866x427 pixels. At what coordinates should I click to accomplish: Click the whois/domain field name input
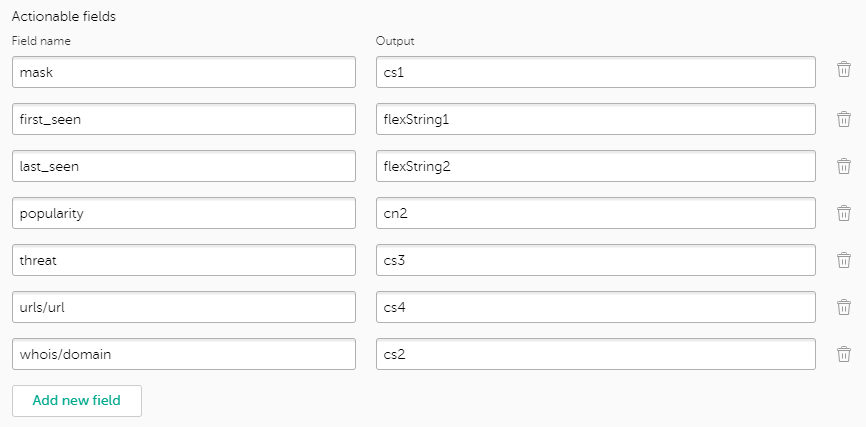184,354
